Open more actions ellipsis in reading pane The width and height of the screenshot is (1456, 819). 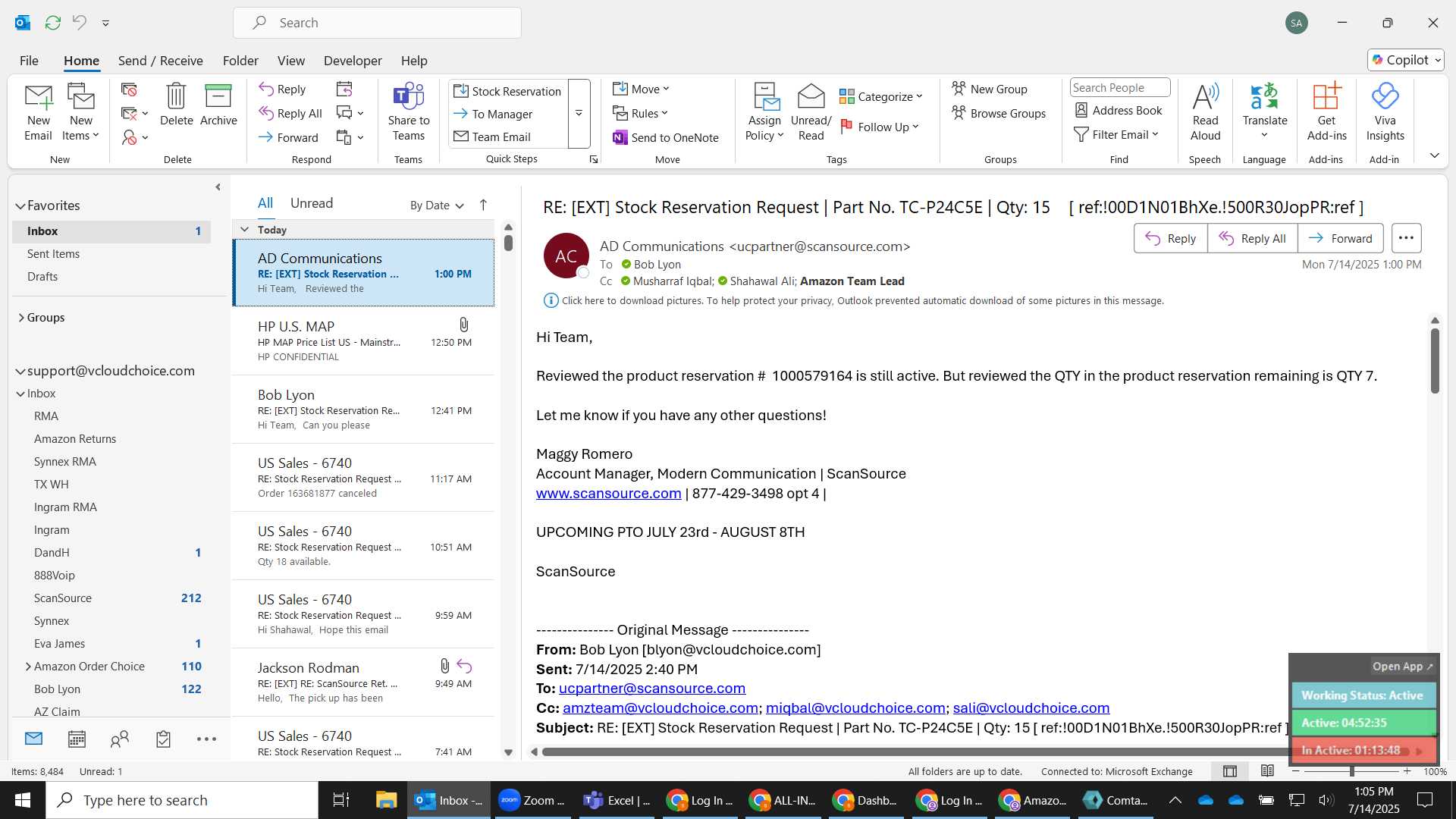(x=1405, y=238)
